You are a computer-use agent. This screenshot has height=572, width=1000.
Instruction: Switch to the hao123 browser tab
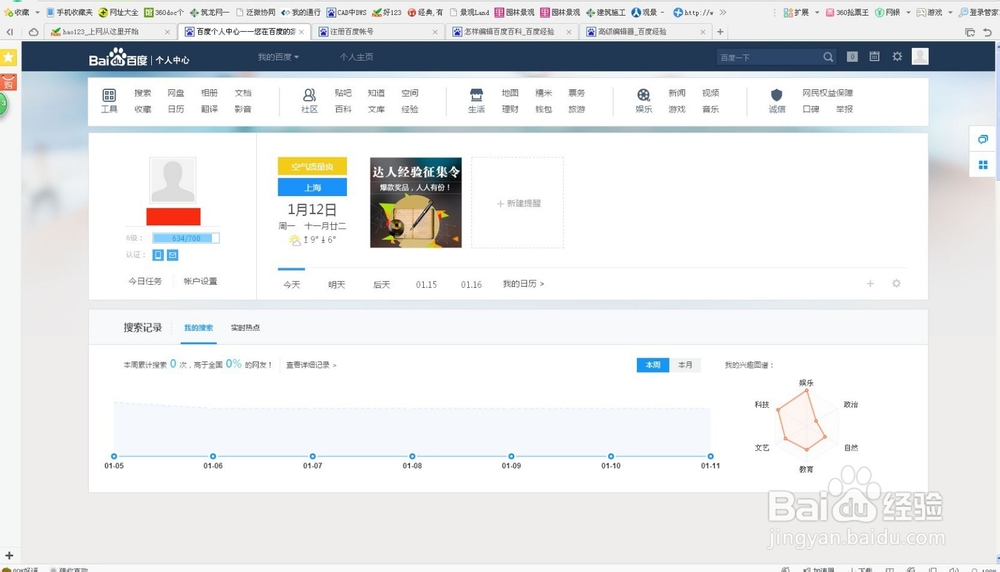pos(110,31)
